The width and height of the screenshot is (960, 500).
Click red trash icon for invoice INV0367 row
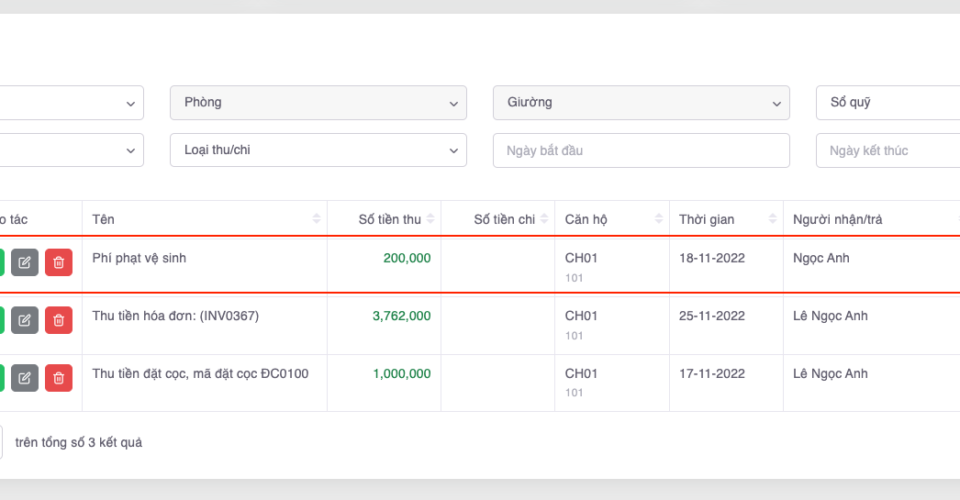click(x=59, y=320)
